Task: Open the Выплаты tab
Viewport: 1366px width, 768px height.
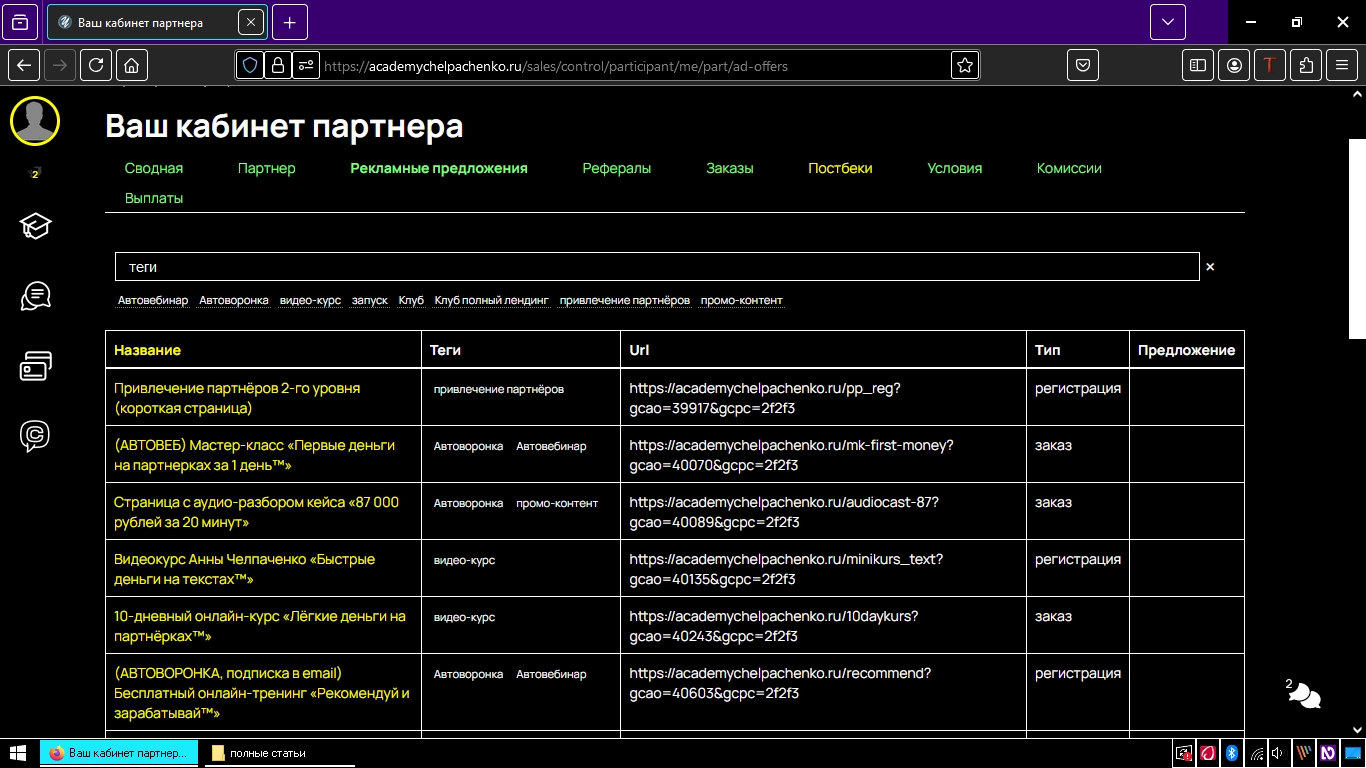Action: 154,198
